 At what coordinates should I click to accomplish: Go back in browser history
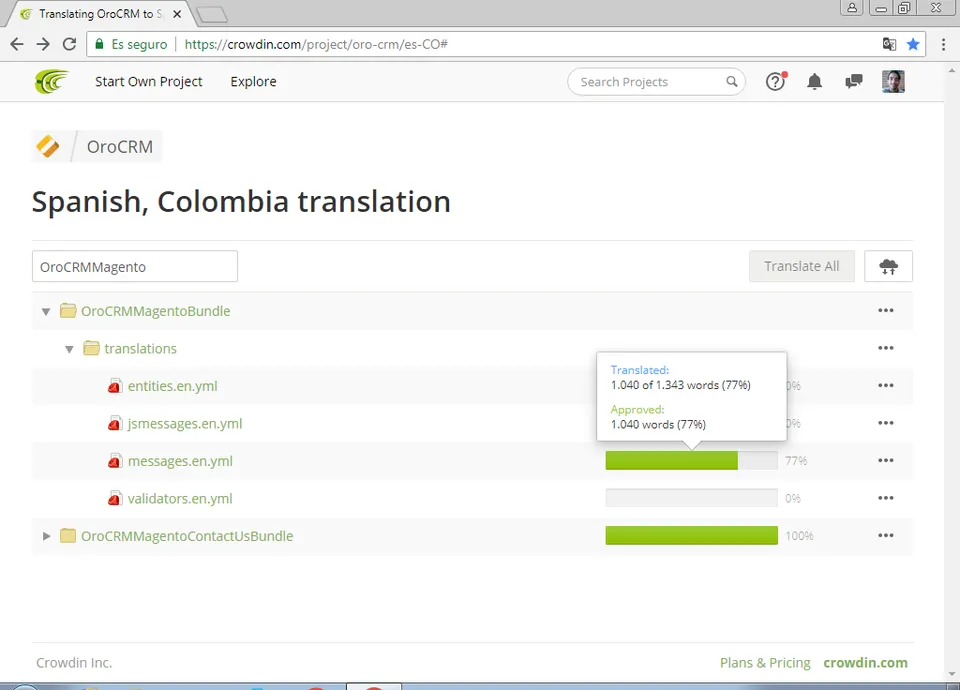17,44
